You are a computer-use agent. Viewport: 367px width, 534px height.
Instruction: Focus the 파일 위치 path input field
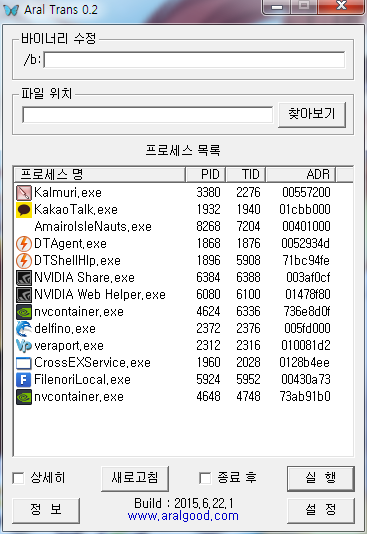coord(147,115)
